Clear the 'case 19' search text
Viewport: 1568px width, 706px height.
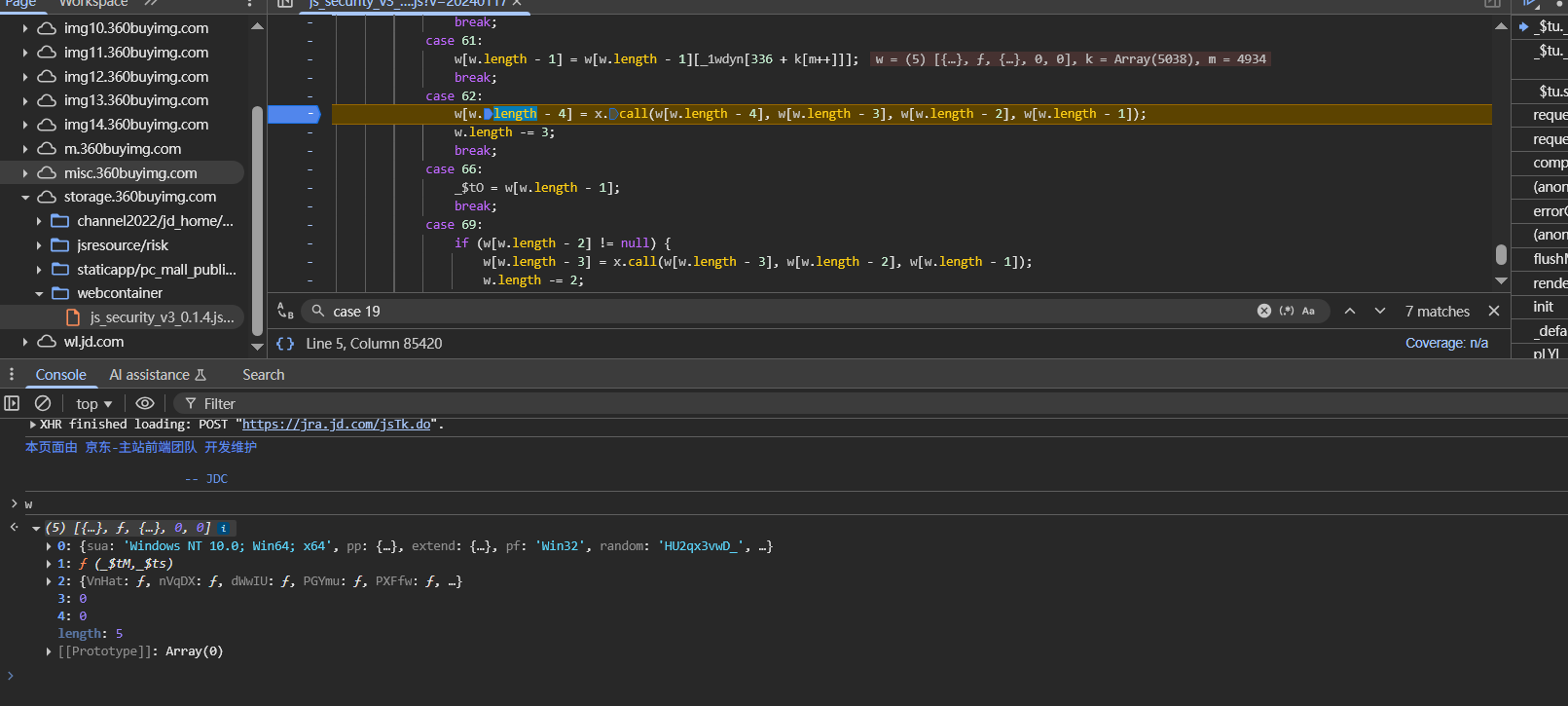point(1263,311)
